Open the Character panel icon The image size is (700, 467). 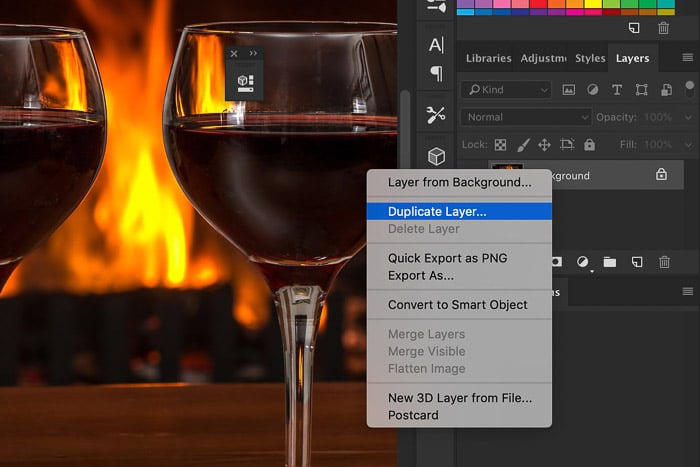(x=436, y=45)
